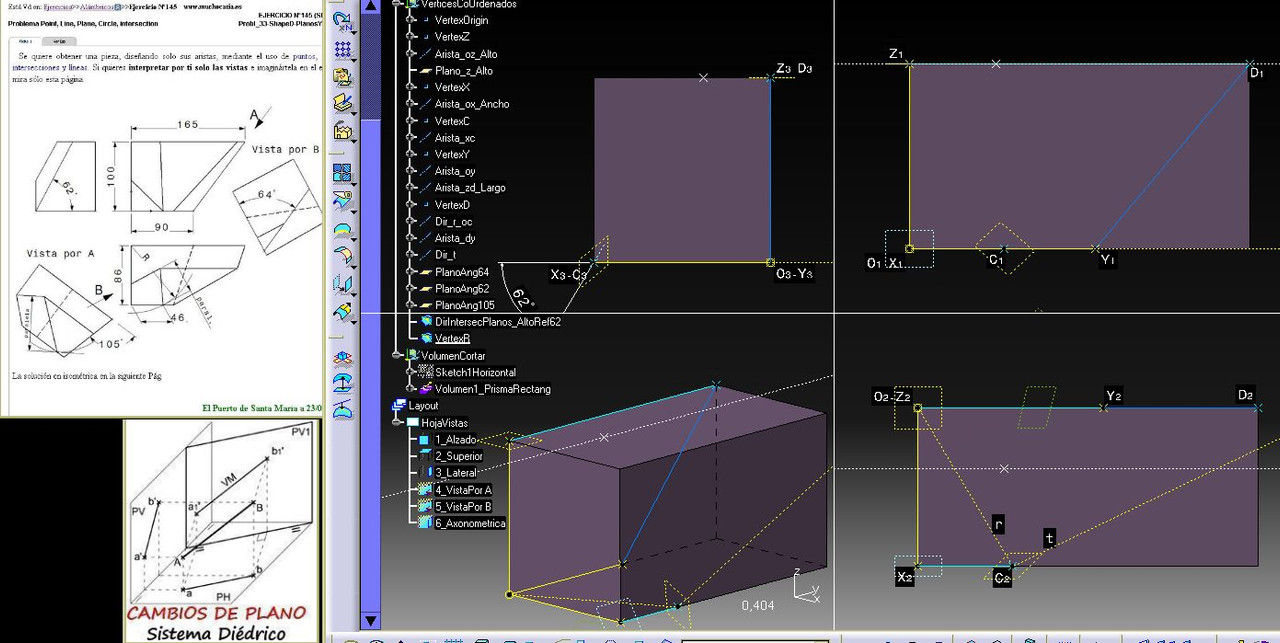This screenshot has height=643, width=1280.
Task: Select the Volumen1_PrismaRectang pad node
Action: [x=493, y=389]
